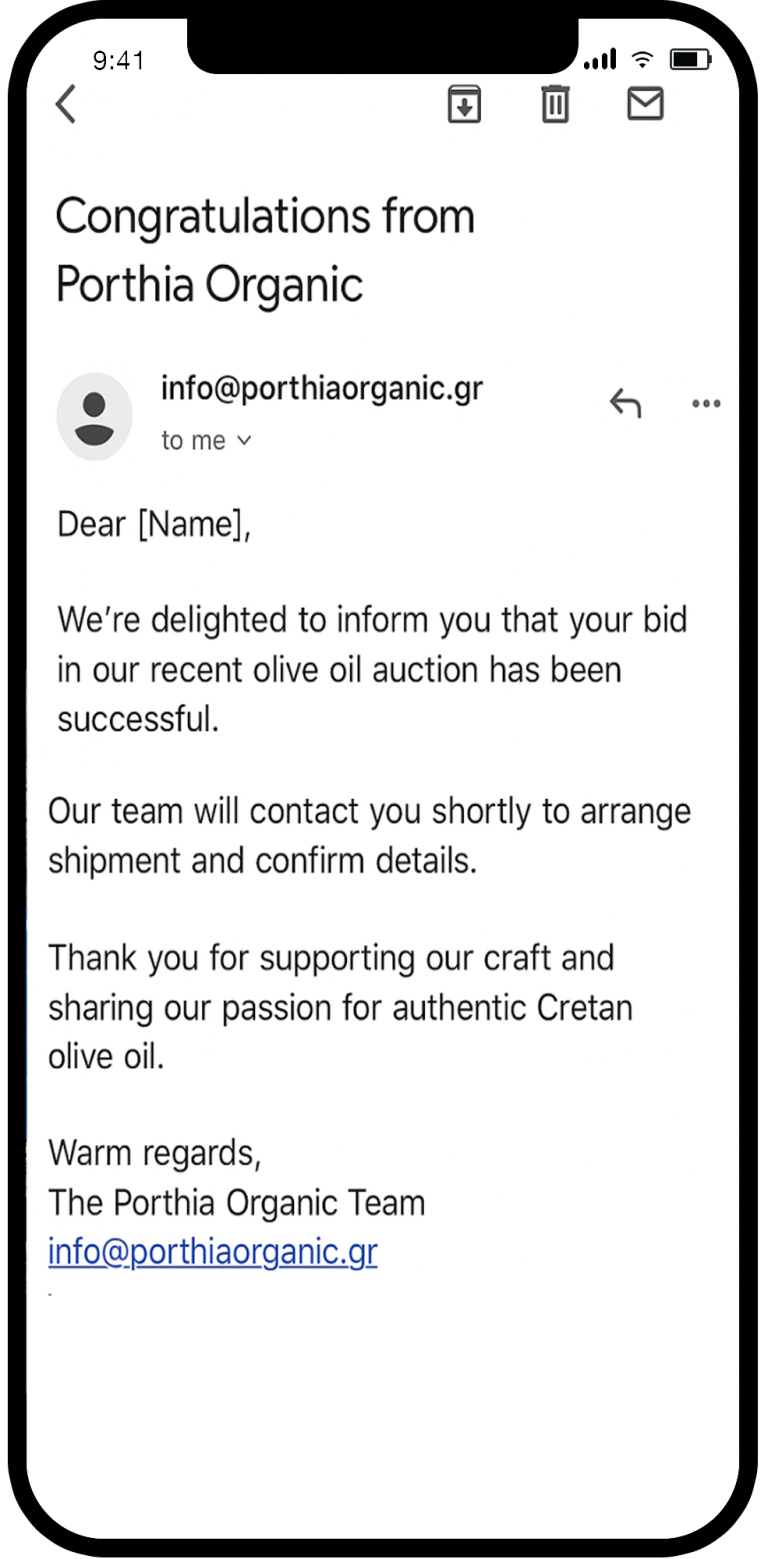The image size is (768, 1559).
Task: Tap the paragraph about arranging shipment
Action: pyautogui.click(x=369, y=835)
